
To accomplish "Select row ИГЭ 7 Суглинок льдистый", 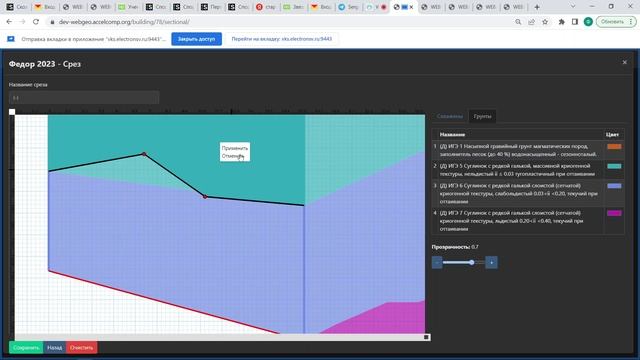I will tap(528, 221).
